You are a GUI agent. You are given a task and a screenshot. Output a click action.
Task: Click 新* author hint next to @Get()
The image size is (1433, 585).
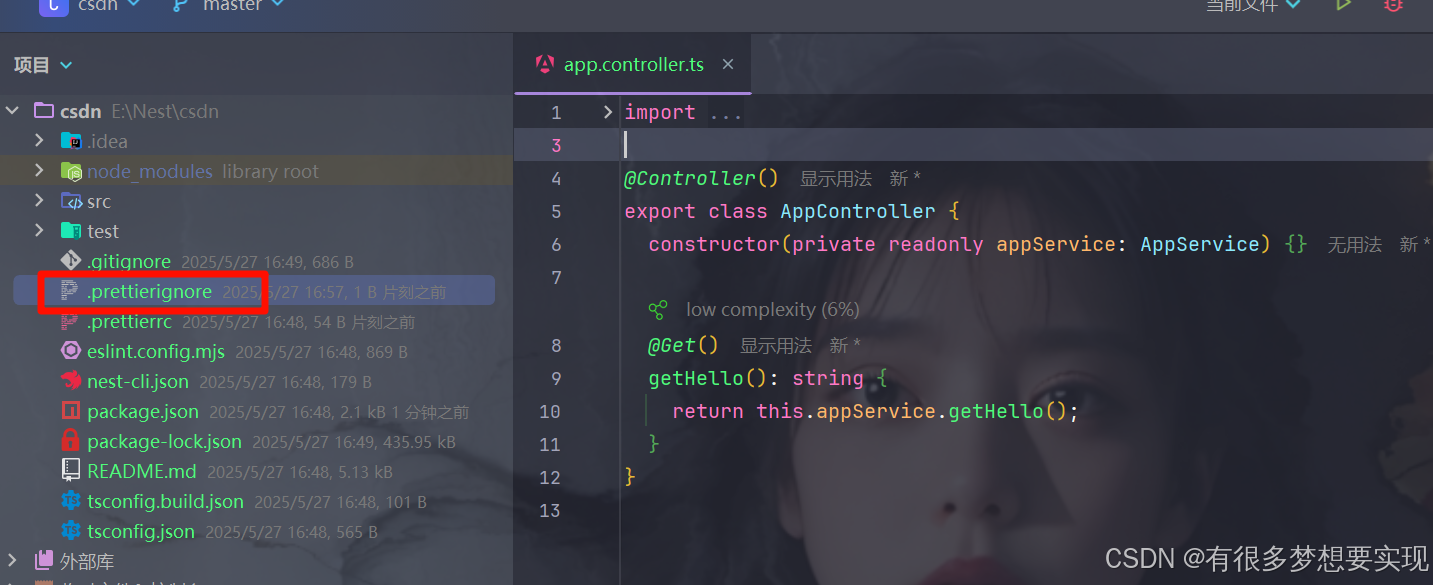845,346
